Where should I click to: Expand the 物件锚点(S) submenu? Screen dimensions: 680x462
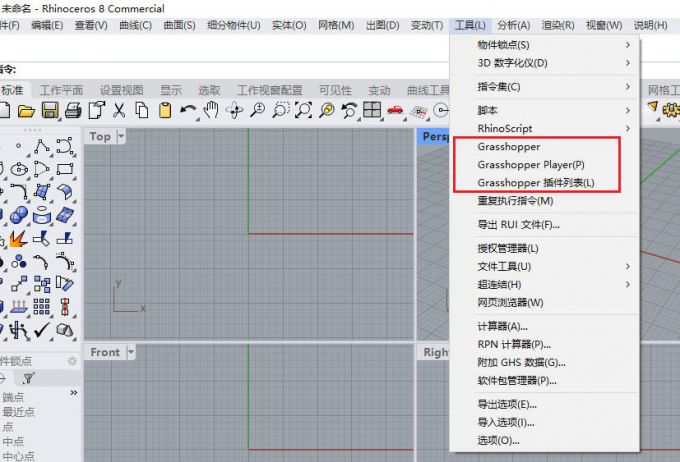[x=545, y=45]
